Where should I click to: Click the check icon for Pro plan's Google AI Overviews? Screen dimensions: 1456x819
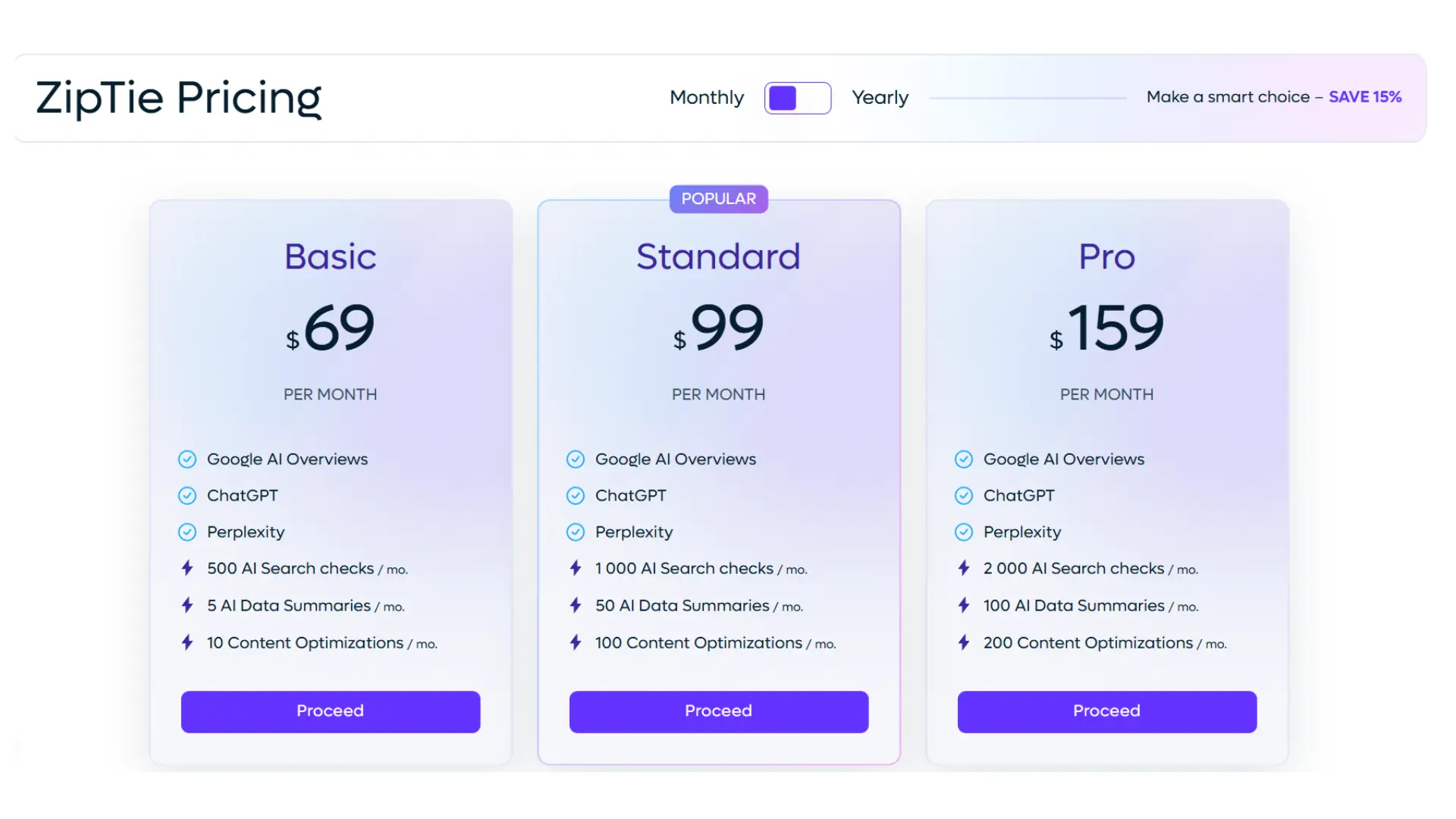964,459
